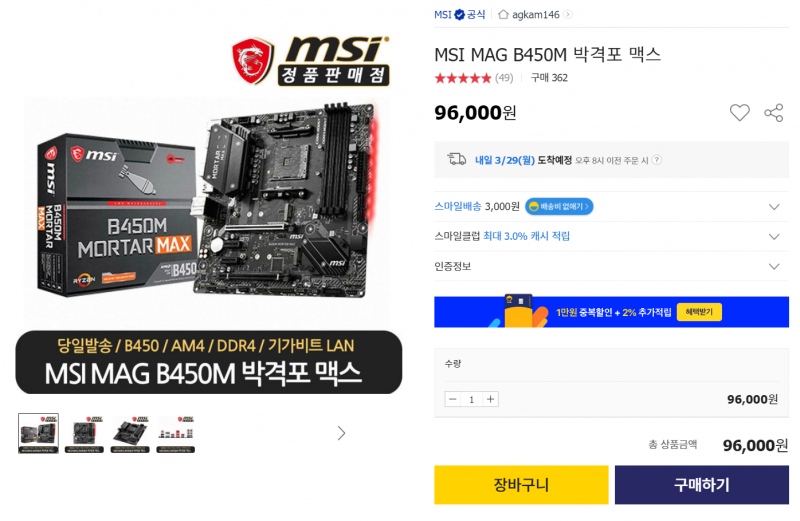Select the second product thumbnail

pos(84,434)
